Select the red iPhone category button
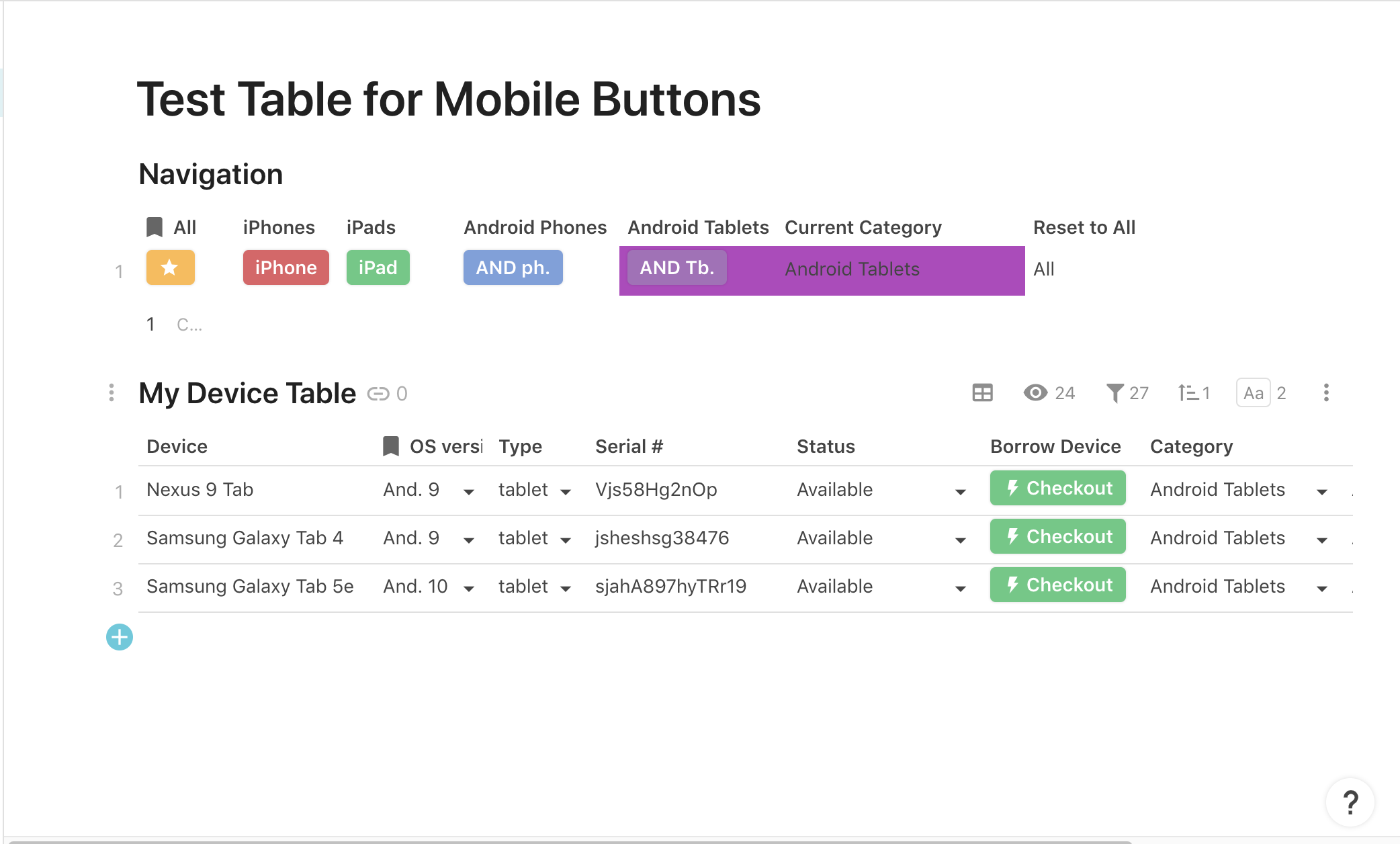Screen dimensions: 1400x844 (x=286, y=267)
